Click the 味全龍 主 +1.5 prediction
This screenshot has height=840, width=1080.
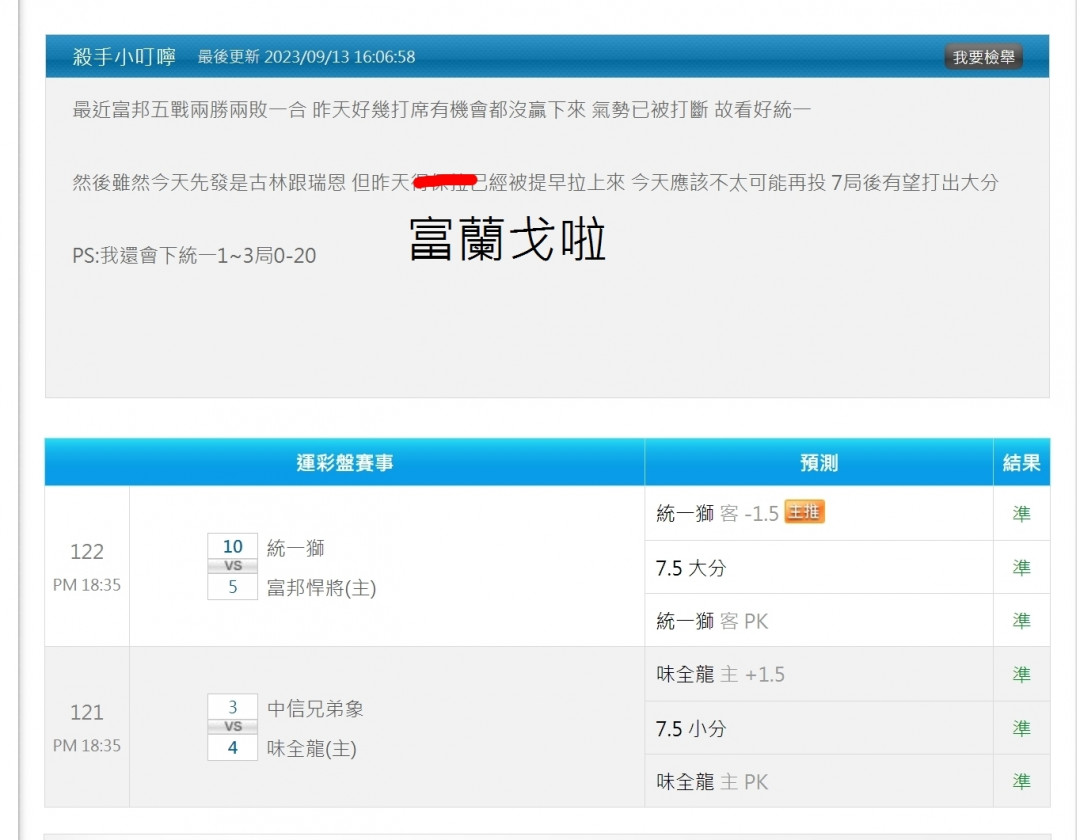[x=720, y=674]
